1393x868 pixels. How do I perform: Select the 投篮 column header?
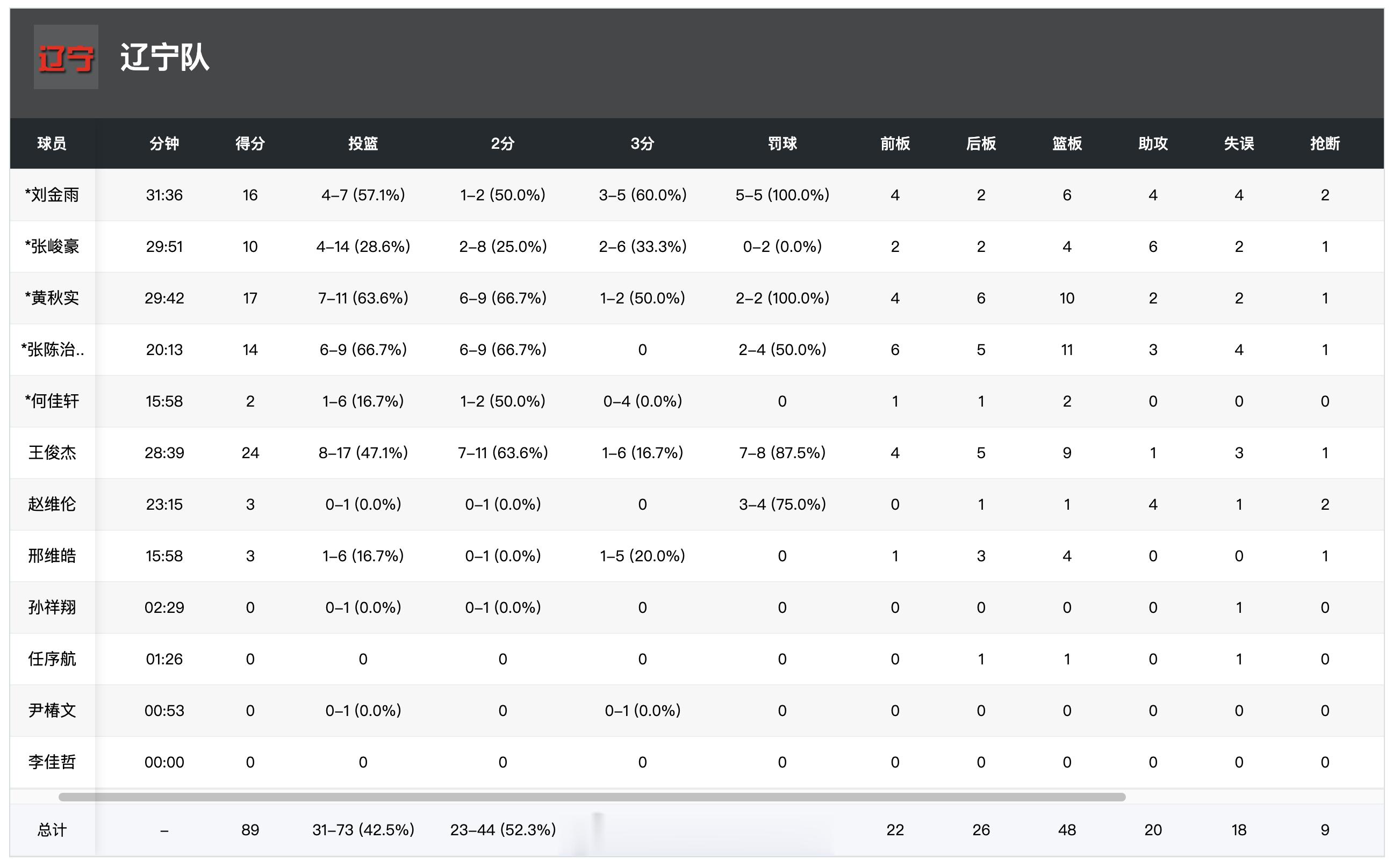click(x=363, y=143)
